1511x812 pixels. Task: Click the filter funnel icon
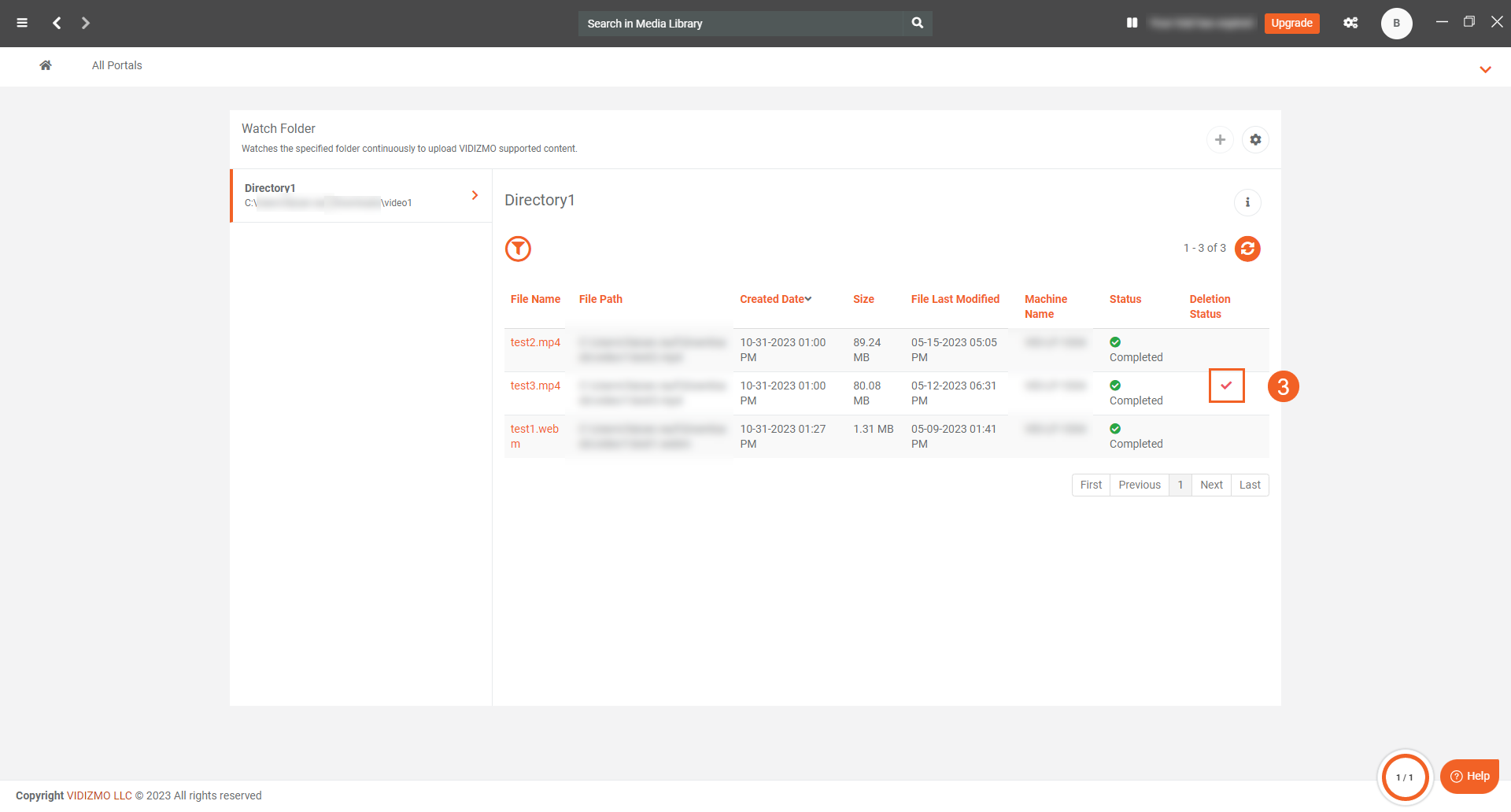pyautogui.click(x=518, y=249)
